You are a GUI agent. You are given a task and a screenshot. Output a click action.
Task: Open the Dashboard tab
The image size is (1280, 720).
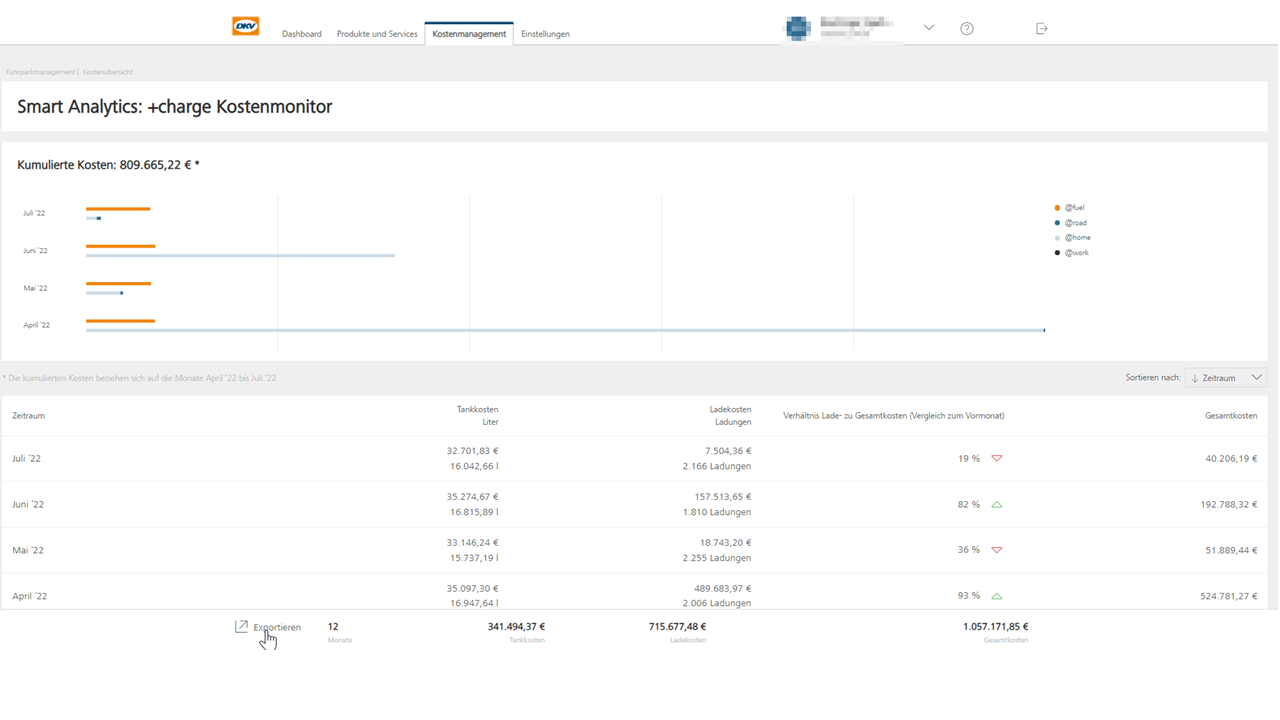coord(302,34)
